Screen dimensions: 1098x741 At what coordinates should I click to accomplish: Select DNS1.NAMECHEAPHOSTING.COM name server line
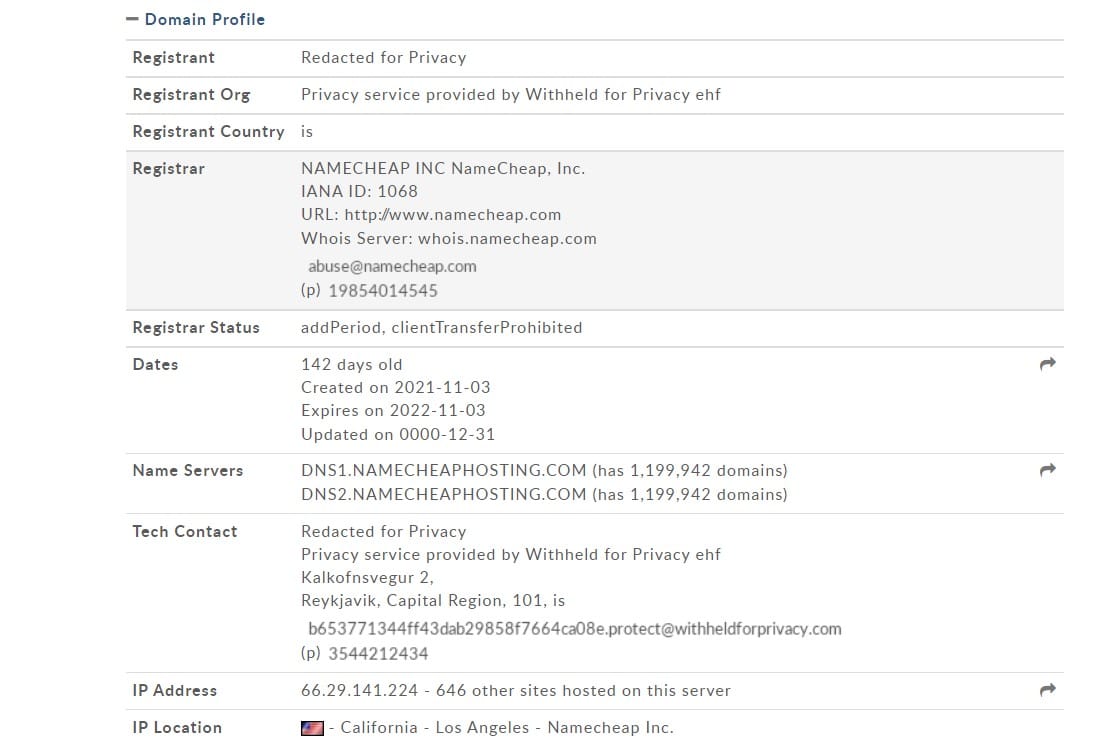(544, 470)
